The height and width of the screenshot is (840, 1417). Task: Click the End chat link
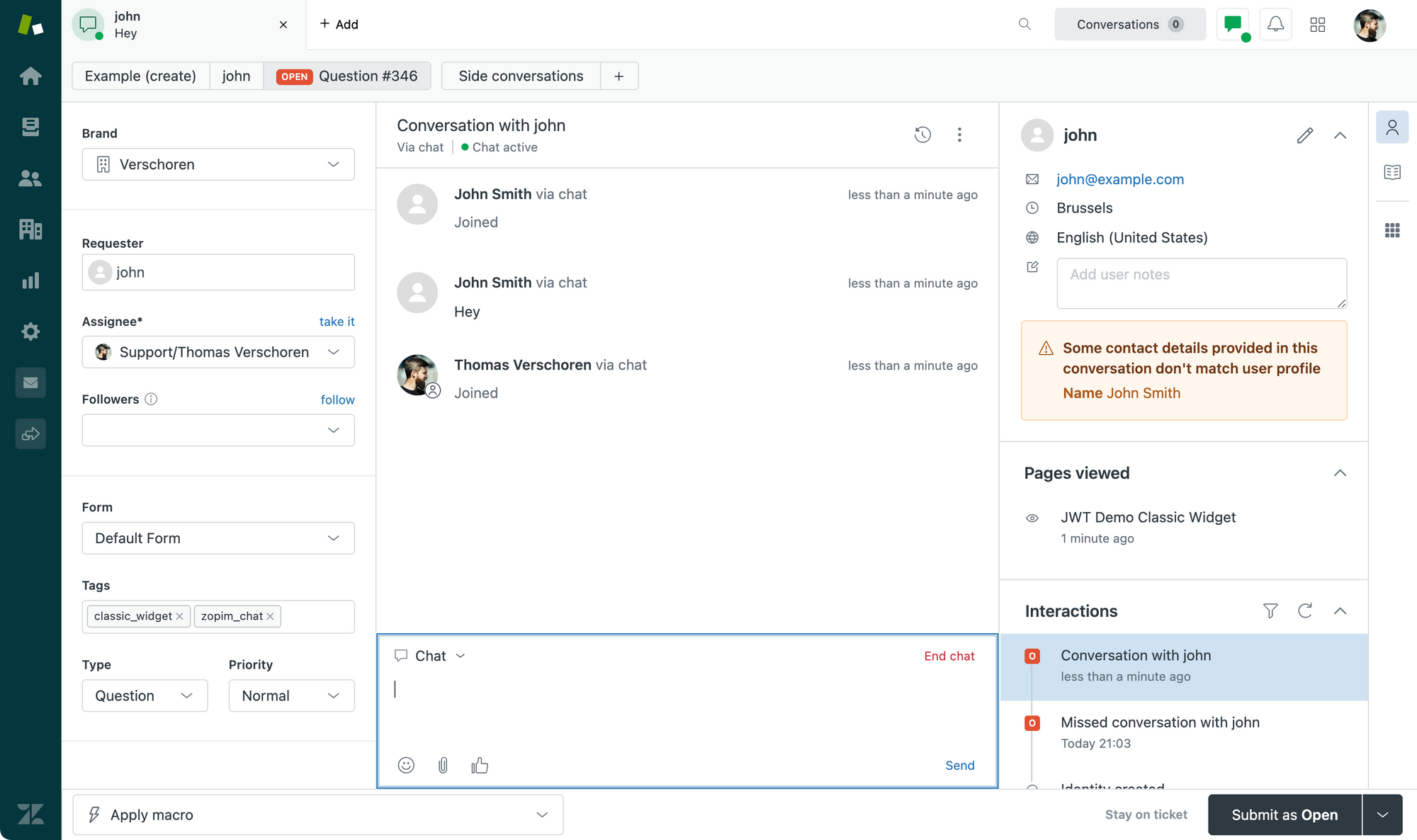point(949,656)
